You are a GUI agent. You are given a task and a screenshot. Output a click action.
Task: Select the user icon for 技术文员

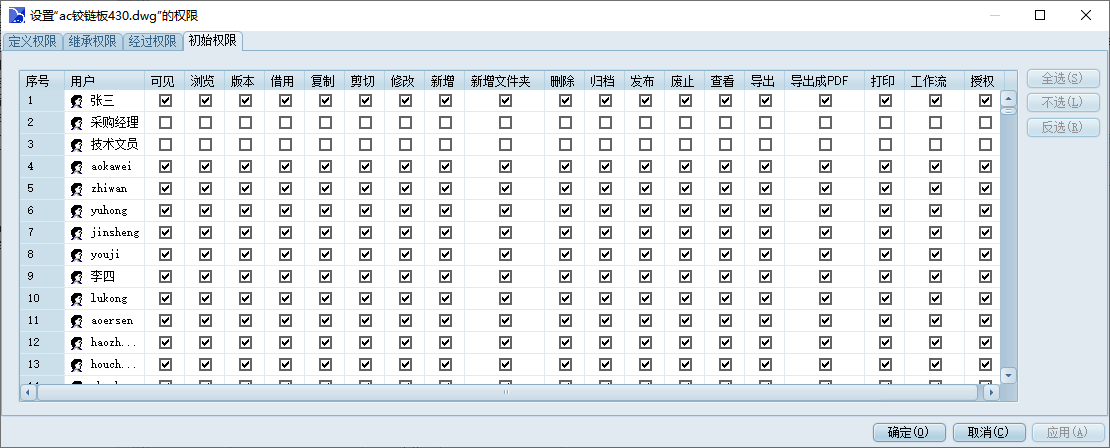77,145
